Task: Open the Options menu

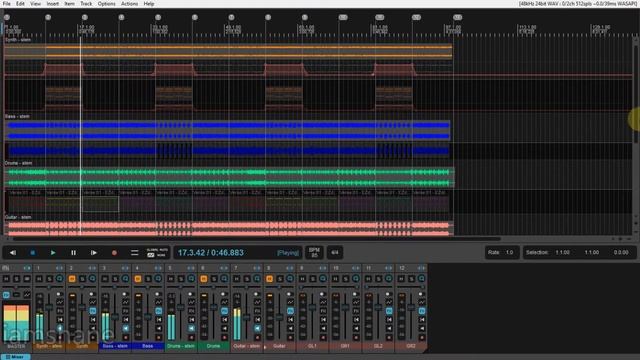Action: tap(106, 4)
